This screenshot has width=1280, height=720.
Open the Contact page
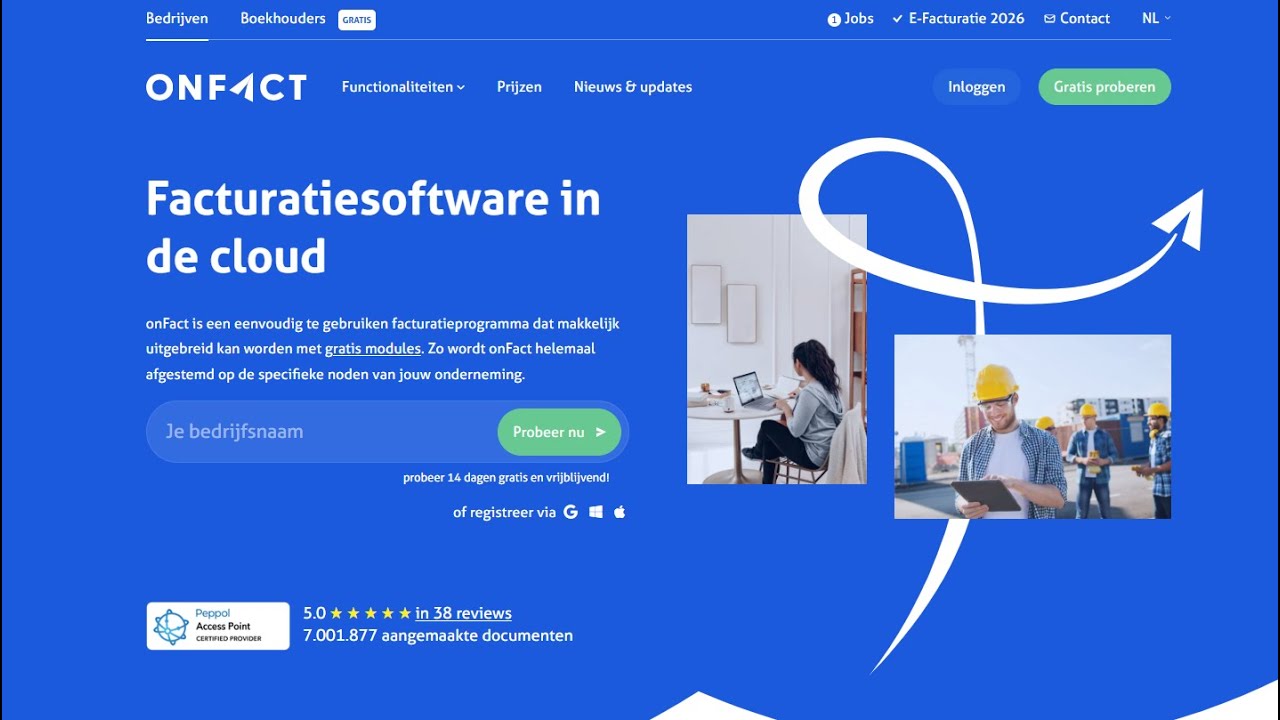(1077, 18)
